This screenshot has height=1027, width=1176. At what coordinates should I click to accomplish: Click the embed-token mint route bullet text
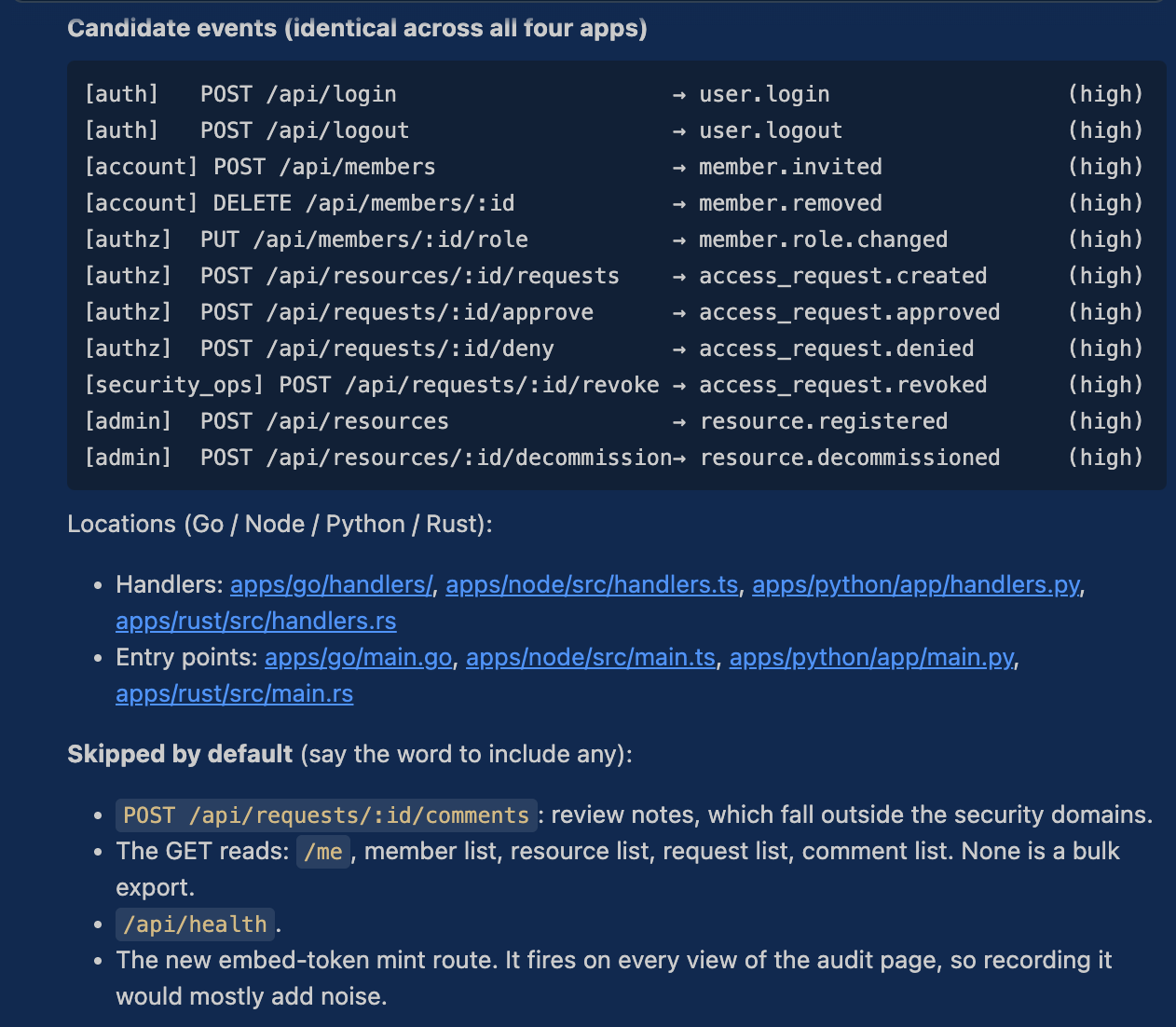614,979
